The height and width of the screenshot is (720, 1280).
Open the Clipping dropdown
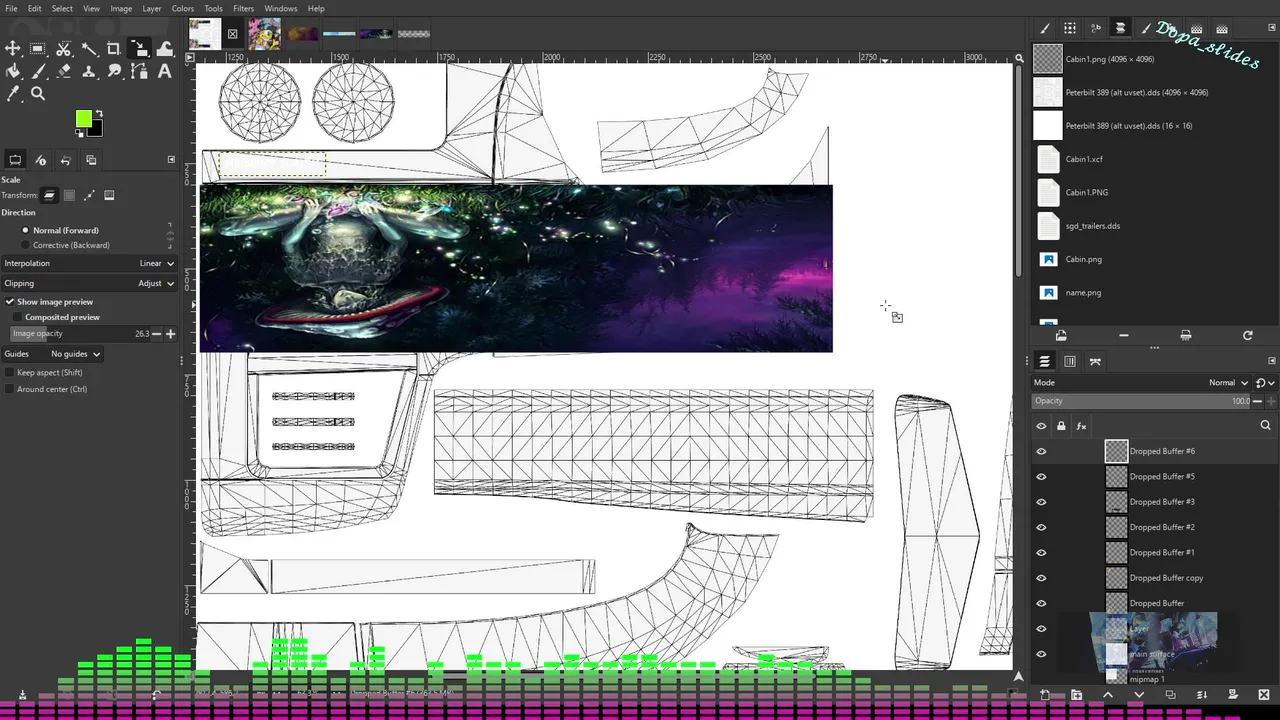(89, 283)
